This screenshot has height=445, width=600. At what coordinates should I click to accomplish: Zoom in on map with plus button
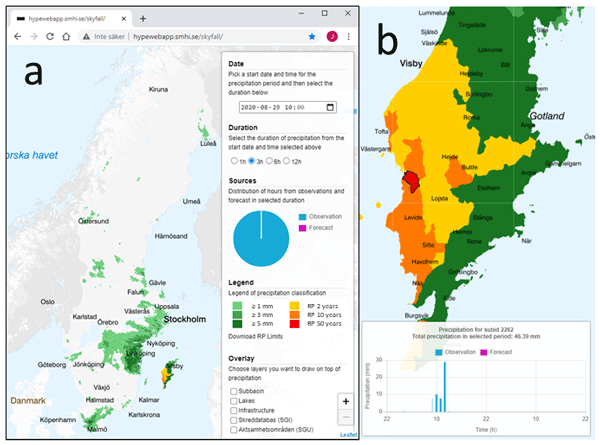click(x=345, y=401)
